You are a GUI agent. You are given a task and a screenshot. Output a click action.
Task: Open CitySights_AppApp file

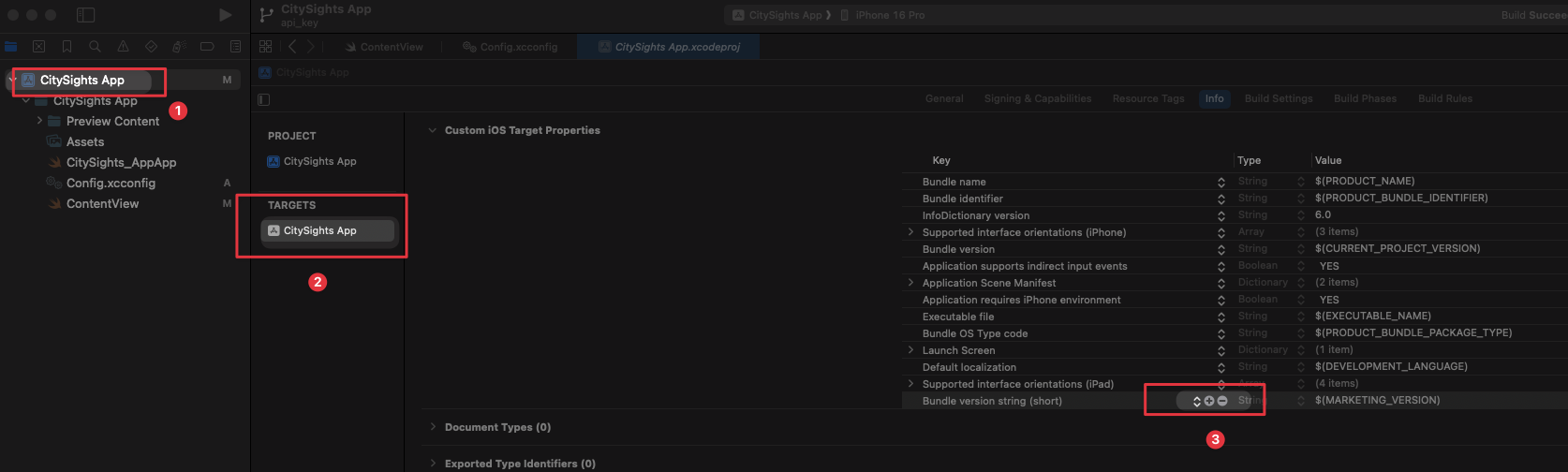pyautogui.click(x=121, y=162)
